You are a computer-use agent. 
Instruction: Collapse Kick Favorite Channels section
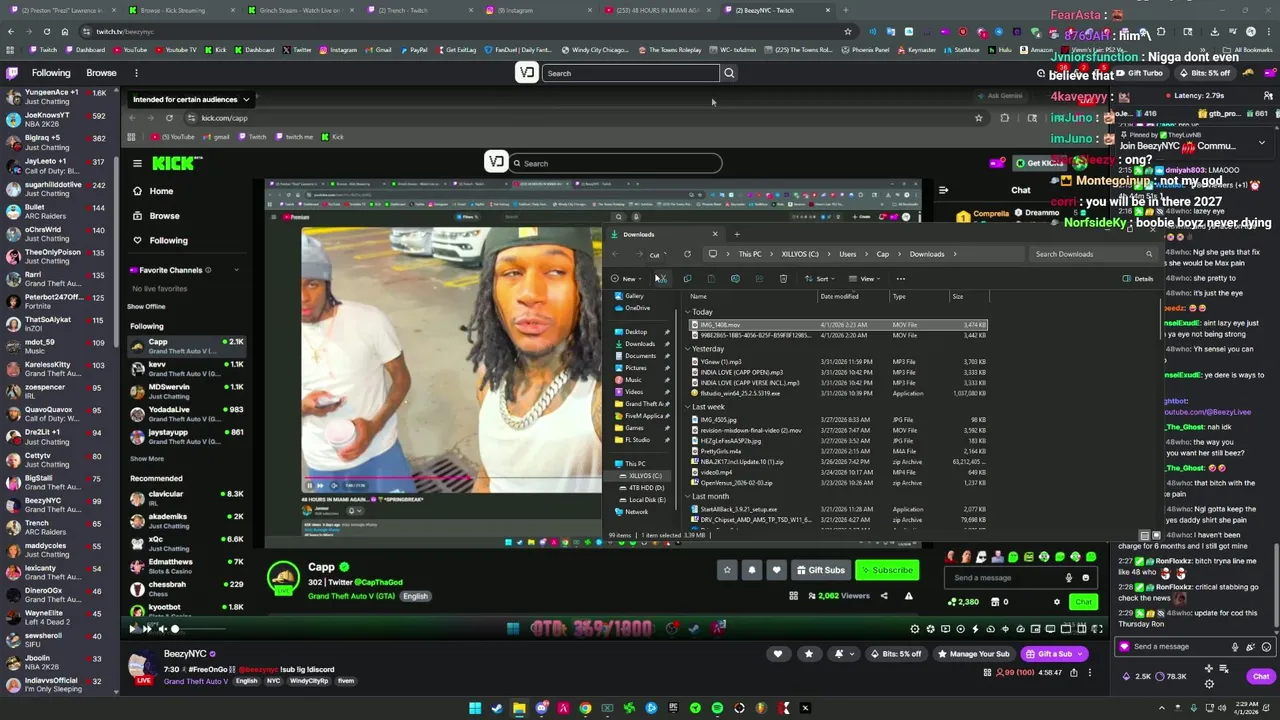pyautogui.click(x=236, y=270)
